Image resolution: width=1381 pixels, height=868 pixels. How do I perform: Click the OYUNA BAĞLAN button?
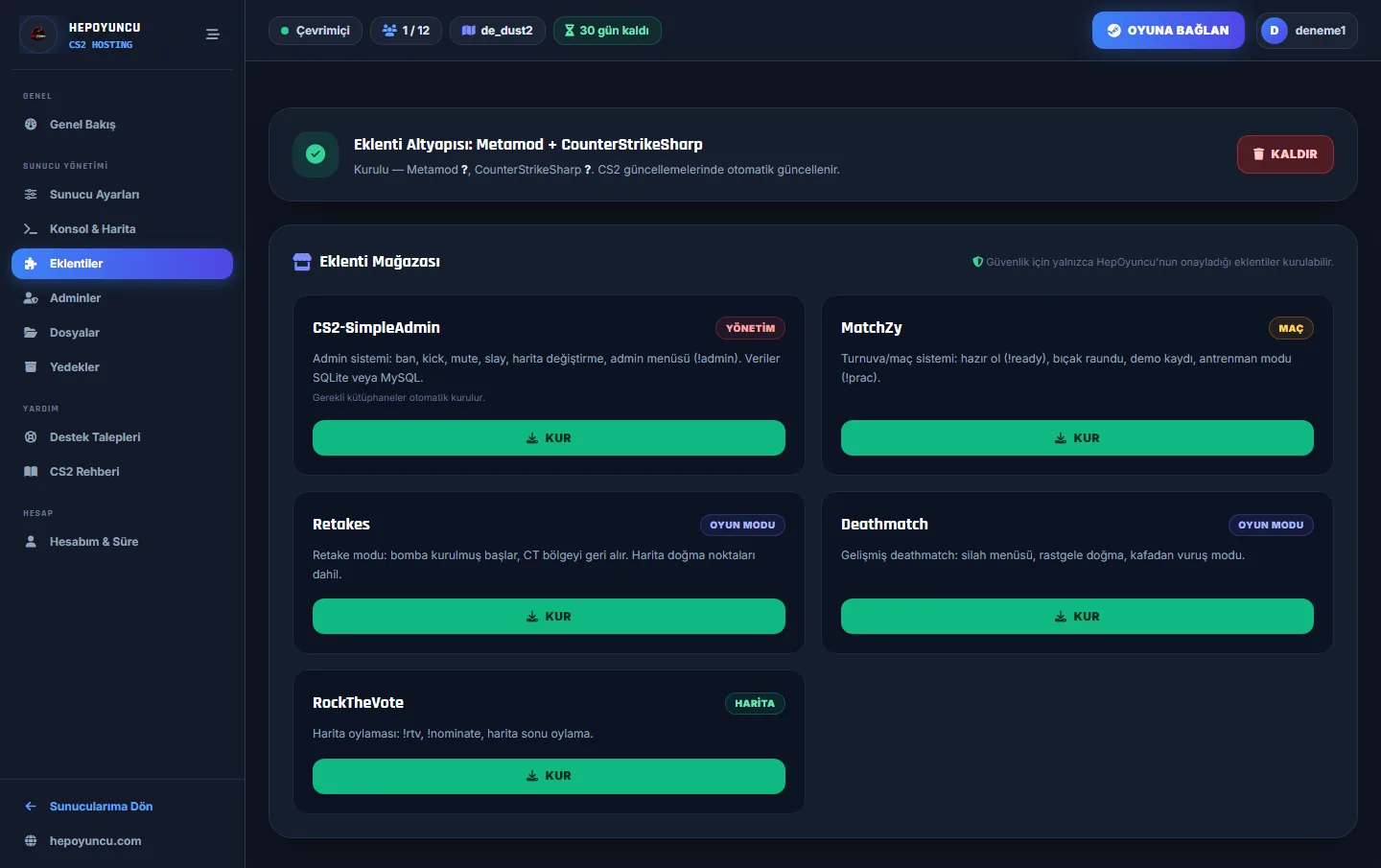tap(1168, 31)
